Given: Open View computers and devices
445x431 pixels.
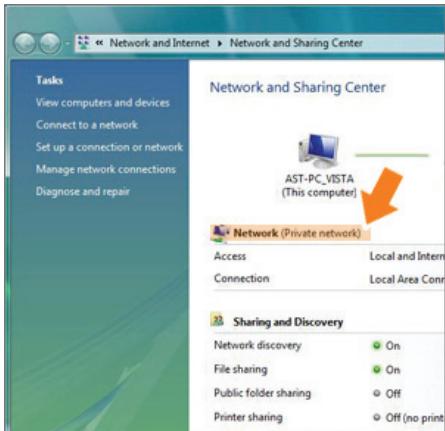Looking at the screenshot, I should click(103, 103).
